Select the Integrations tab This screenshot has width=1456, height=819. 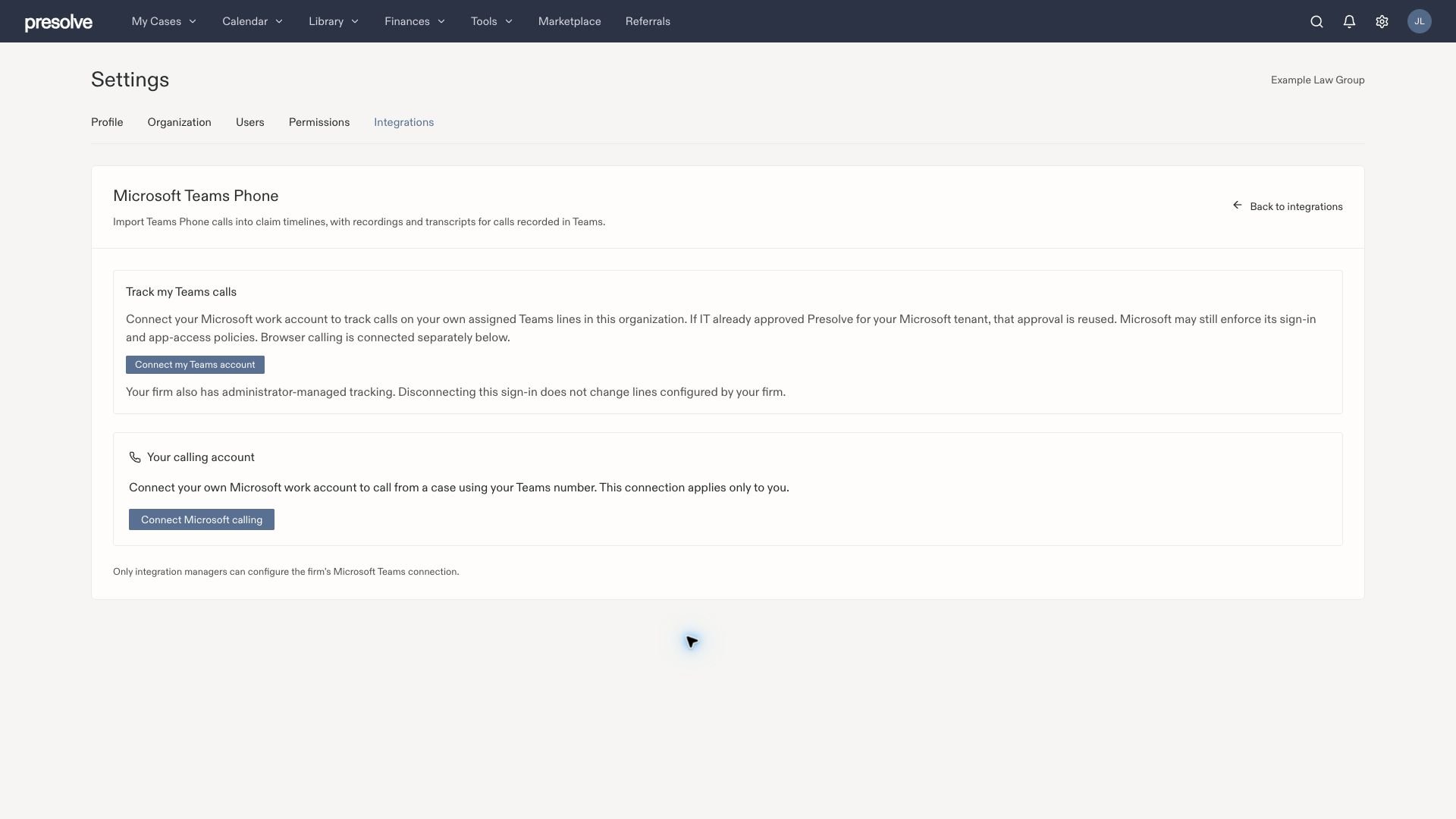pos(403,122)
